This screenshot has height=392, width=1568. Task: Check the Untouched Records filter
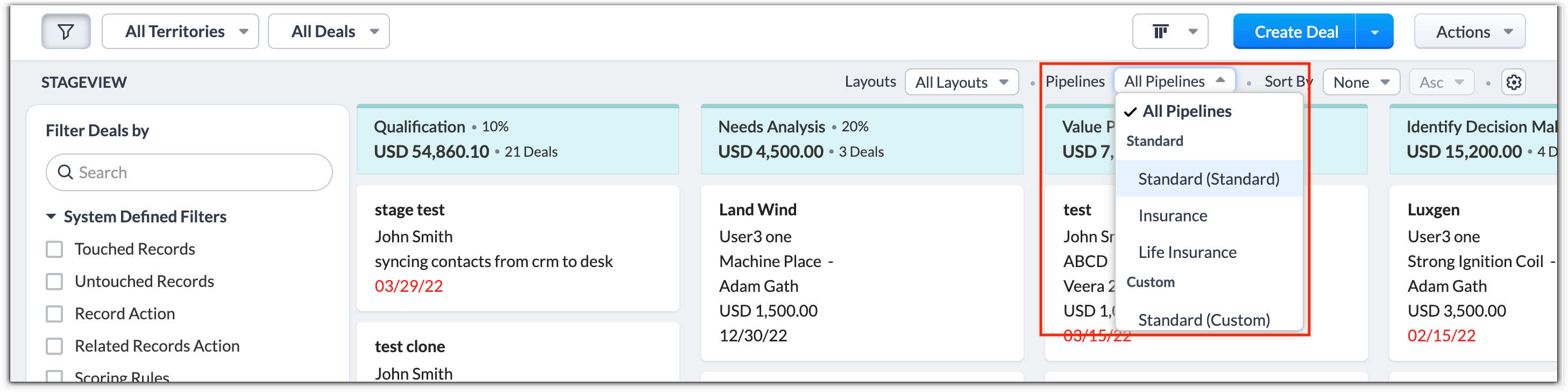pos(55,282)
